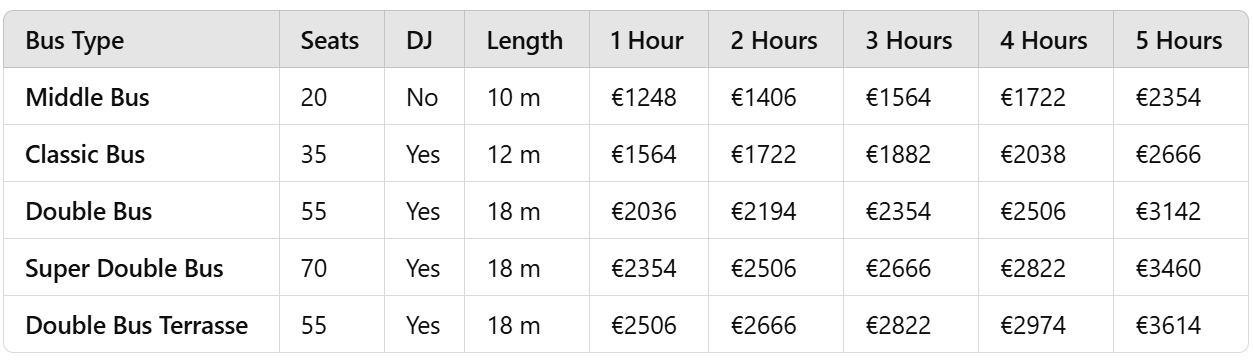This screenshot has width=1253, height=362.
Task: Click the €3460 price cell
Action: [x=1168, y=269]
